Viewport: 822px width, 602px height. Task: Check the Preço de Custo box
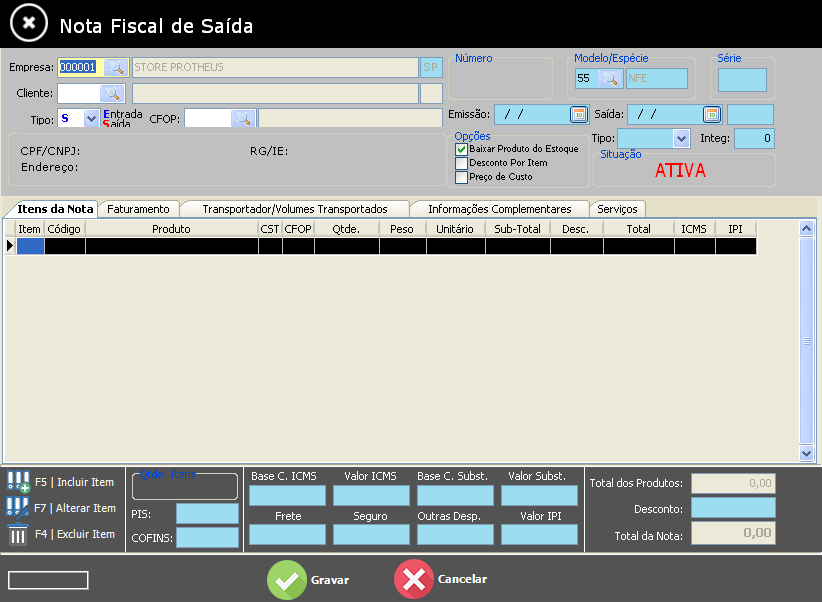[461, 177]
